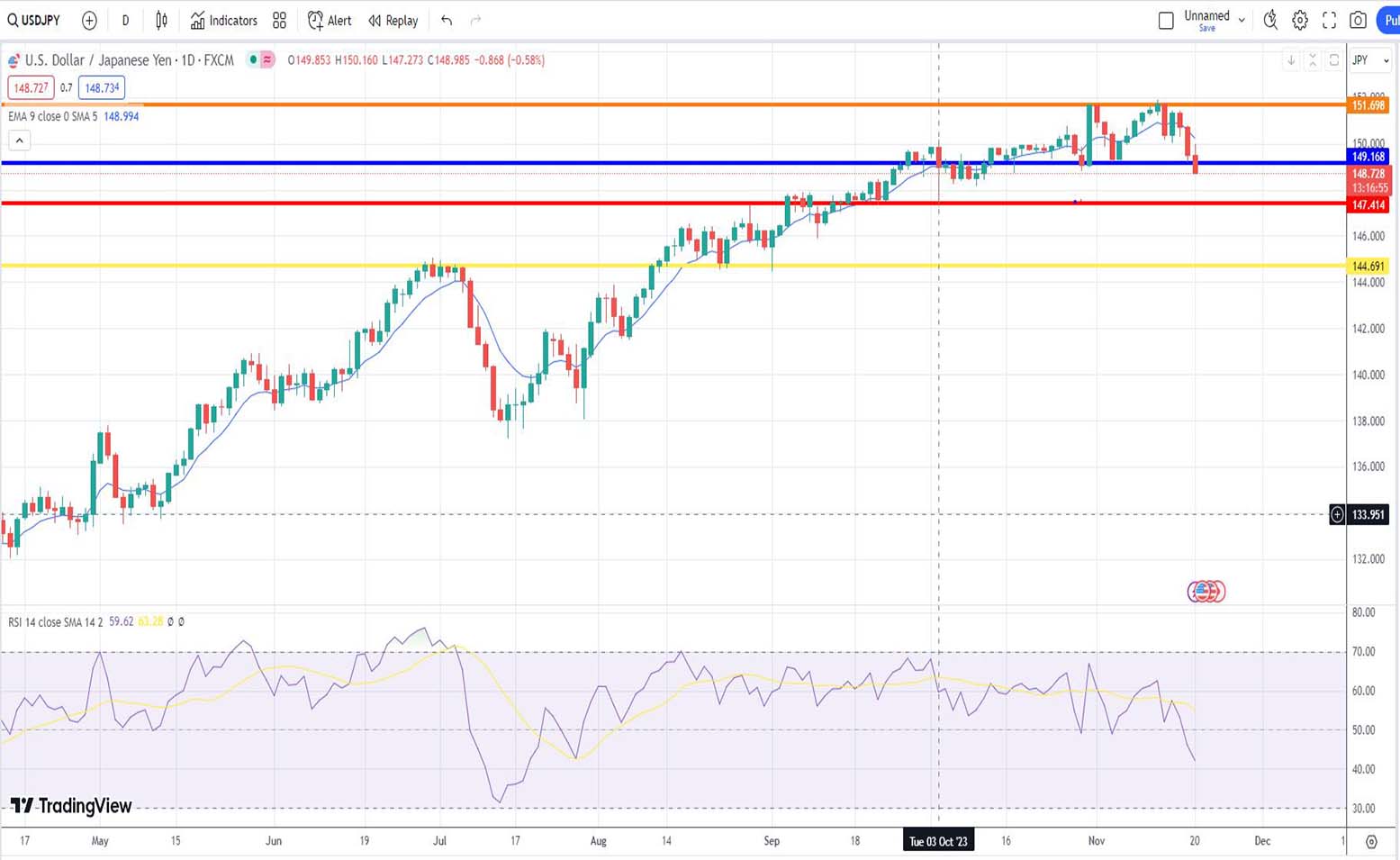Take a chart snapshot with the camera icon
This screenshot has width=1400, height=860.
point(1358,20)
